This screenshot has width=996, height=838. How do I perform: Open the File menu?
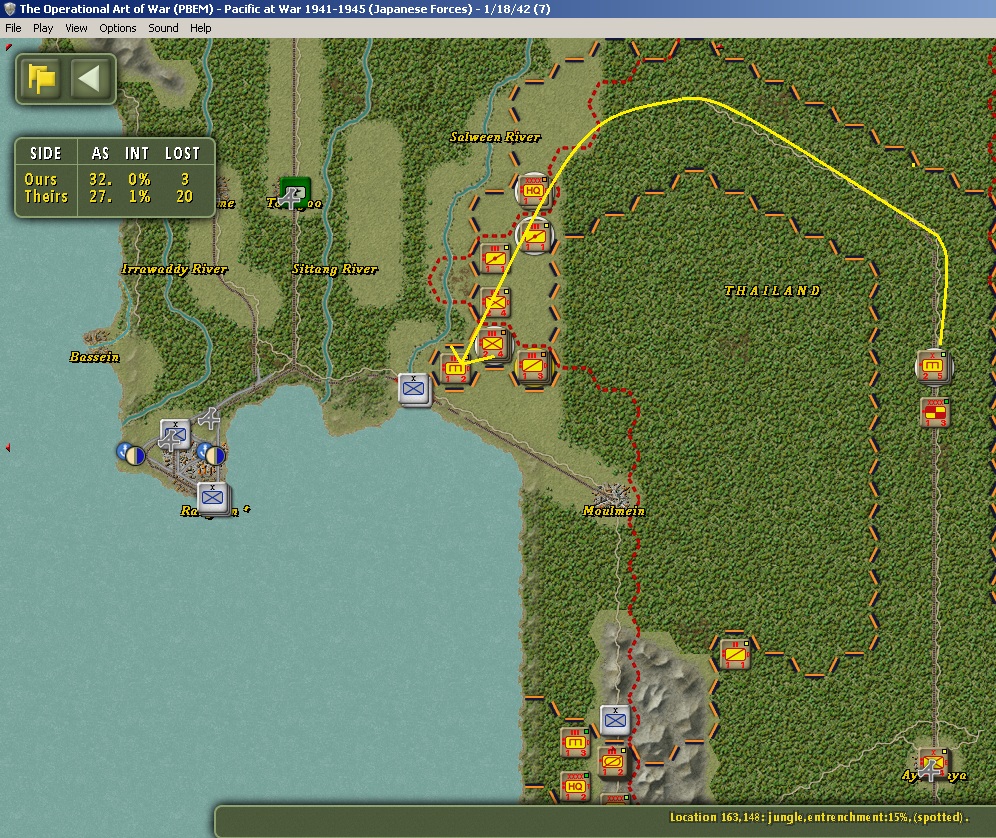pos(13,28)
